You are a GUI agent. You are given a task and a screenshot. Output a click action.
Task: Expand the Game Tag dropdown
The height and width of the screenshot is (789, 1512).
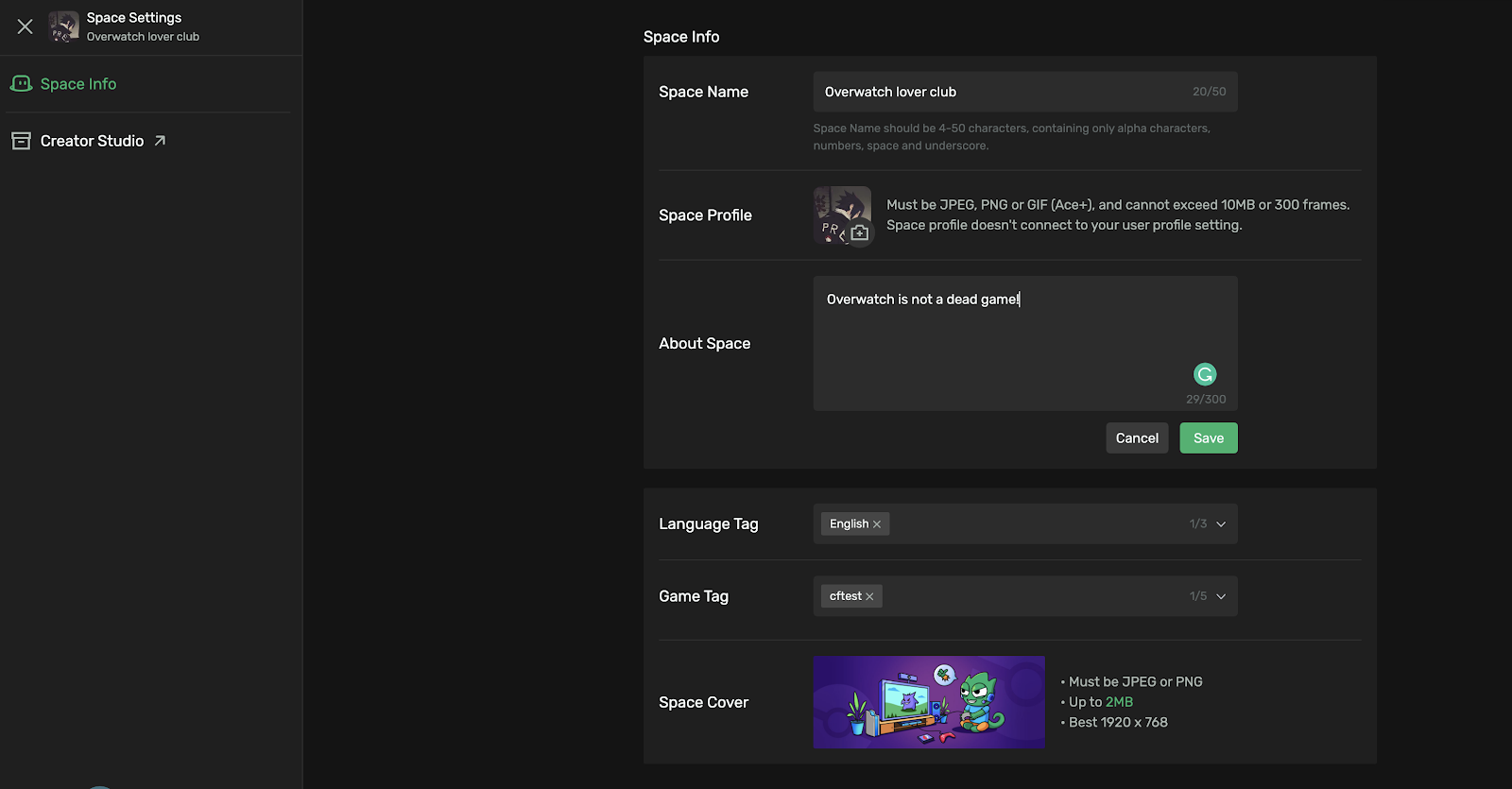(x=1221, y=597)
